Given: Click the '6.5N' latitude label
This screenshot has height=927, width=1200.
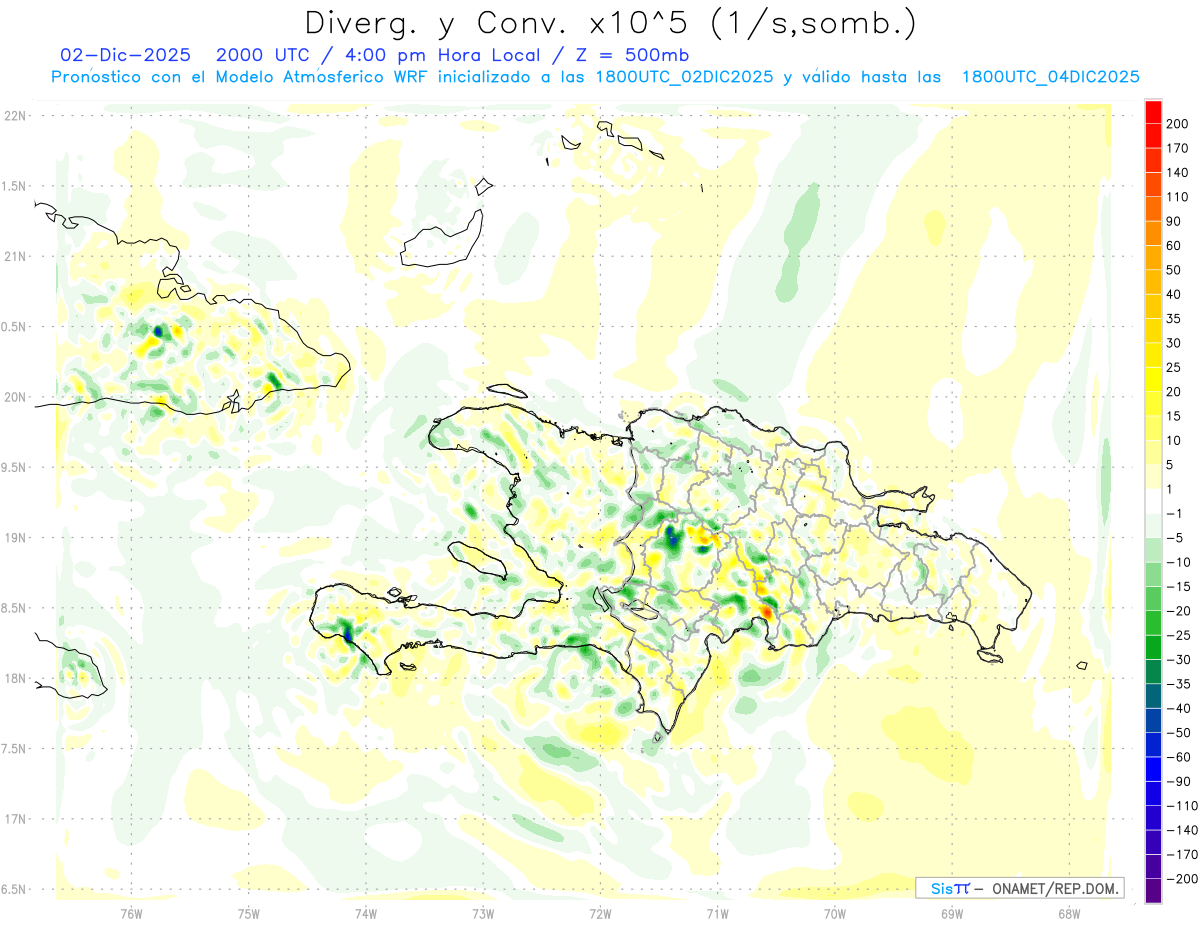Looking at the screenshot, I should point(14,889).
